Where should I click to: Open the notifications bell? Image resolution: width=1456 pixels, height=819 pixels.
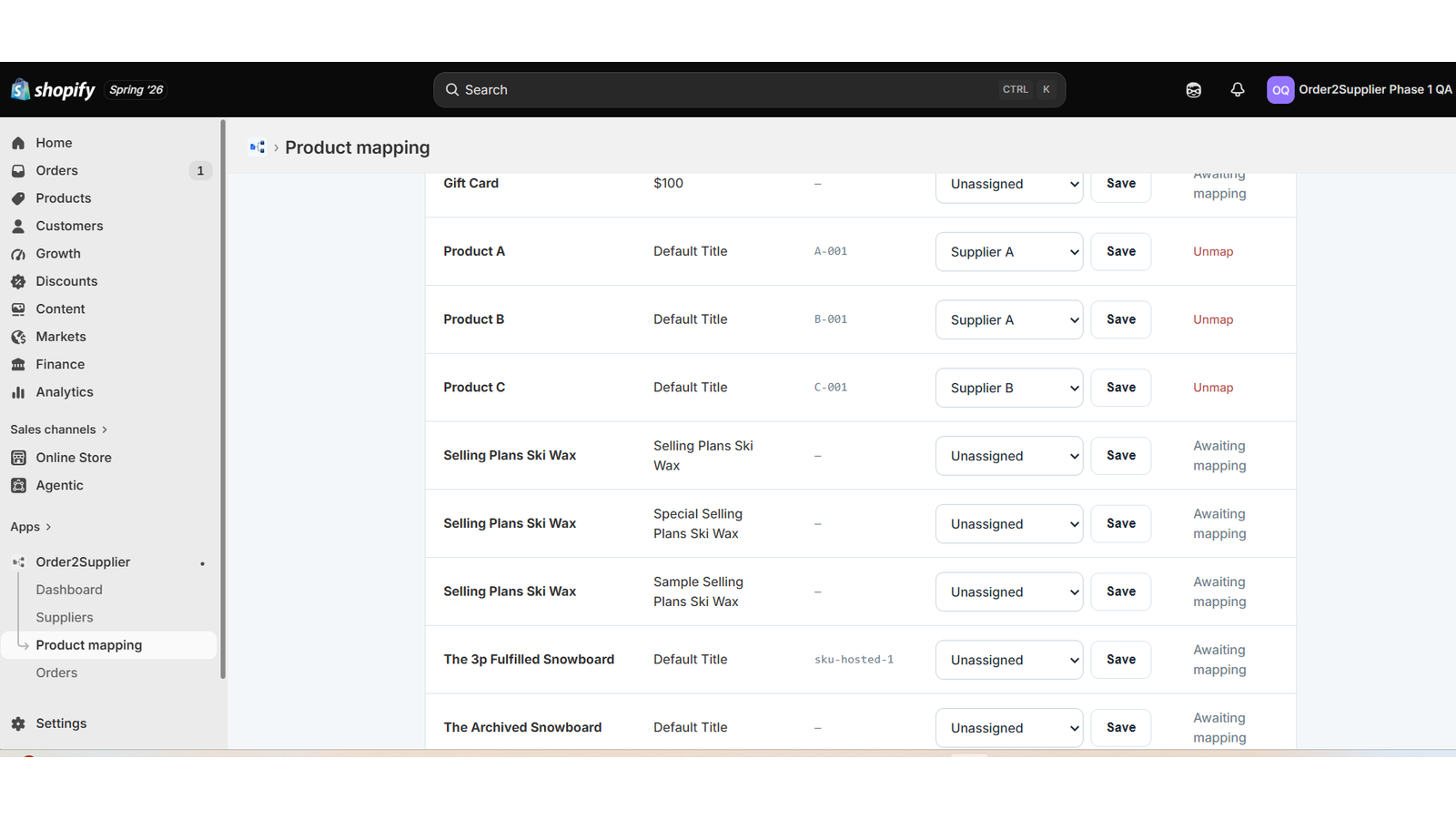click(1238, 89)
